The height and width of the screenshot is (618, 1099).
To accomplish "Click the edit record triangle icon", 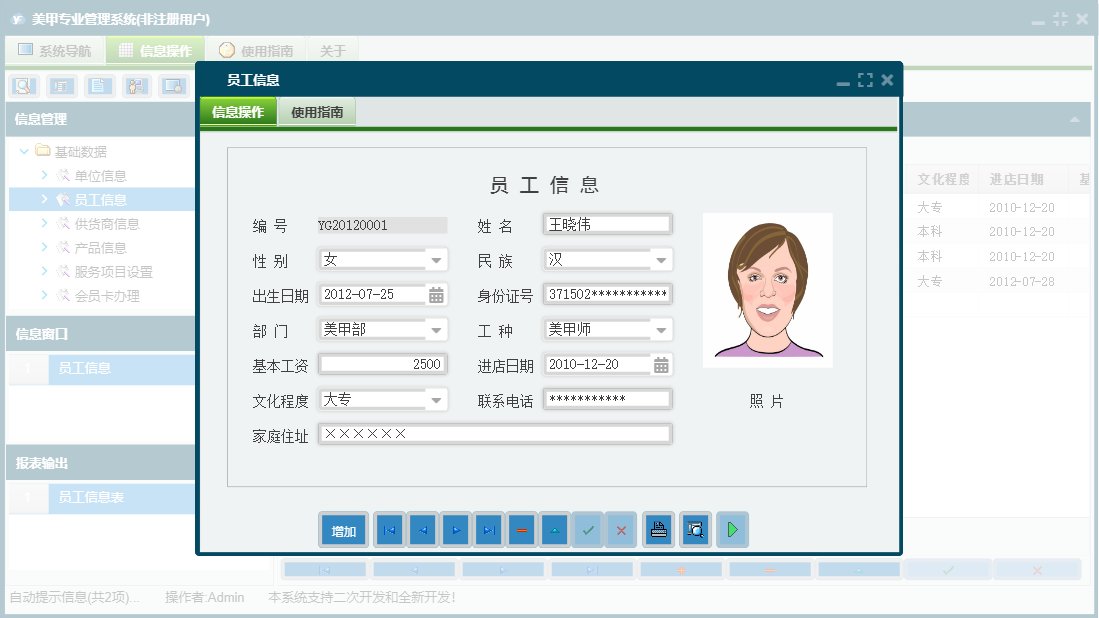I will (x=554, y=530).
